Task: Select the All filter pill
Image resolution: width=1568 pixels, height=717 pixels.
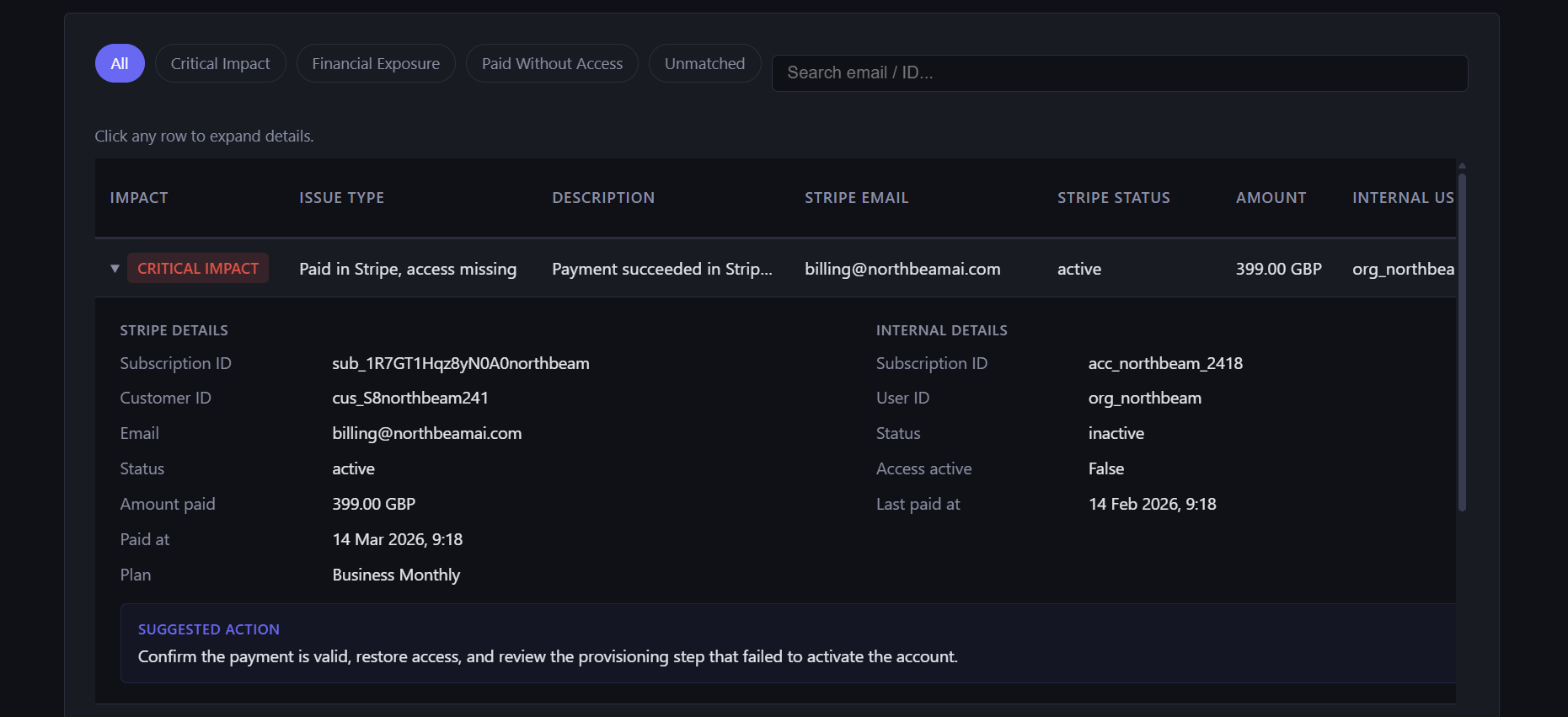Action: pyautogui.click(x=120, y=64)
